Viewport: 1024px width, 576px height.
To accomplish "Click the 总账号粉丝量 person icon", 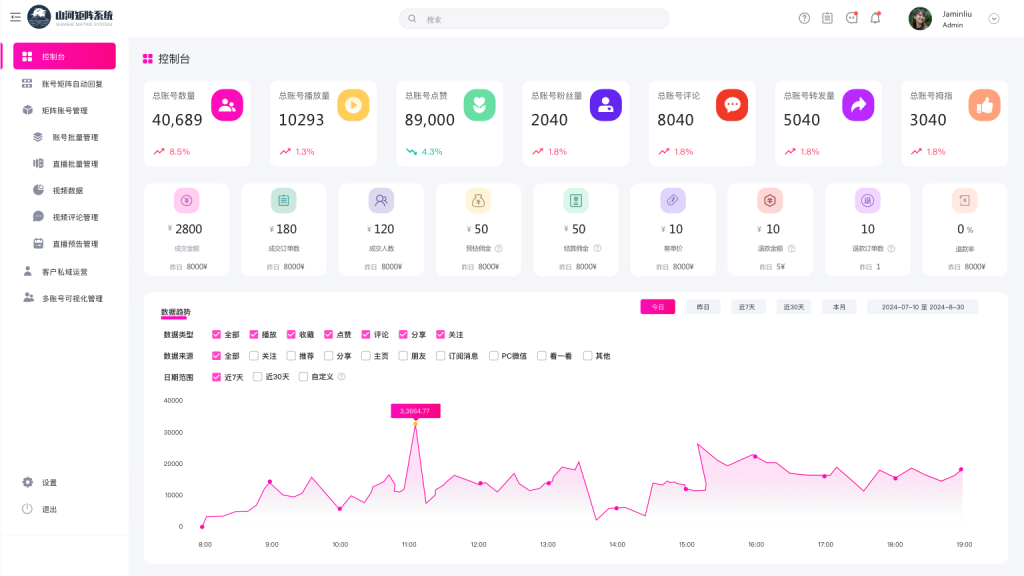I will click(x=605, y=105).
